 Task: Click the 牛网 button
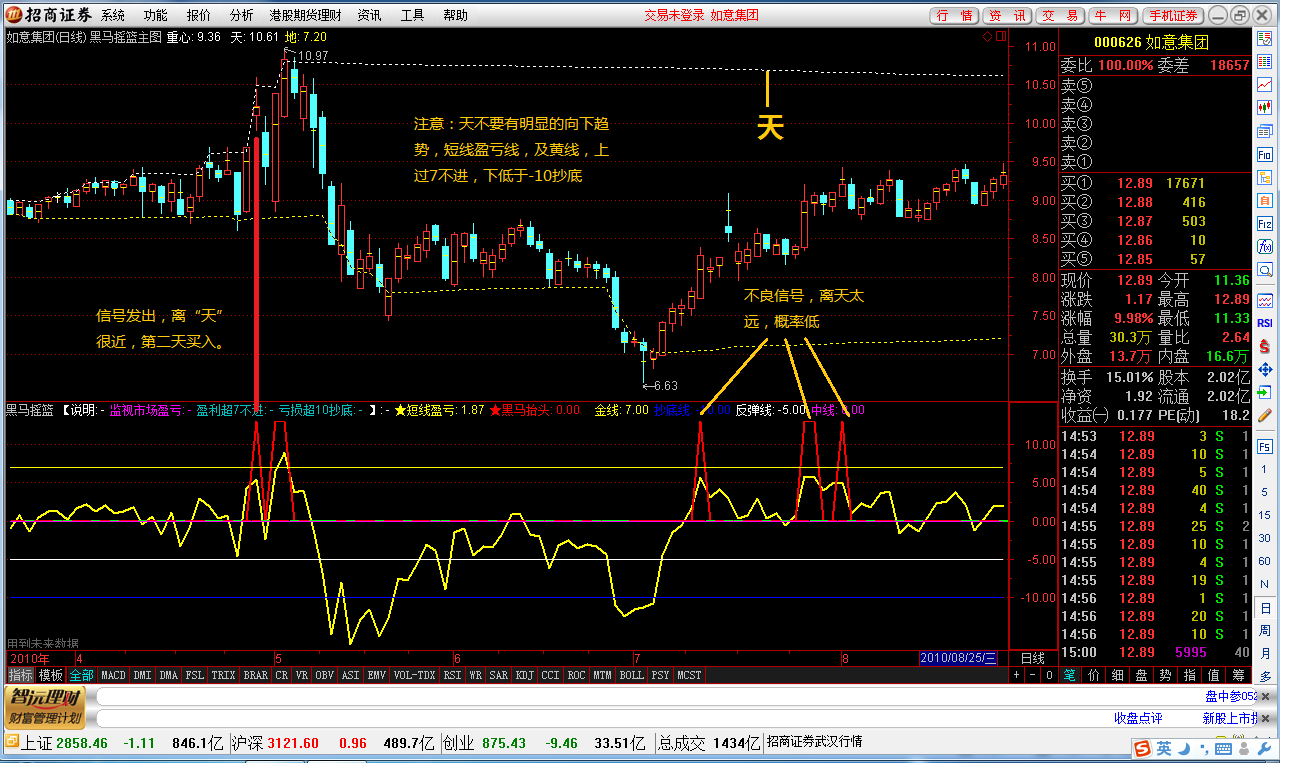[x=1112, y=15]
